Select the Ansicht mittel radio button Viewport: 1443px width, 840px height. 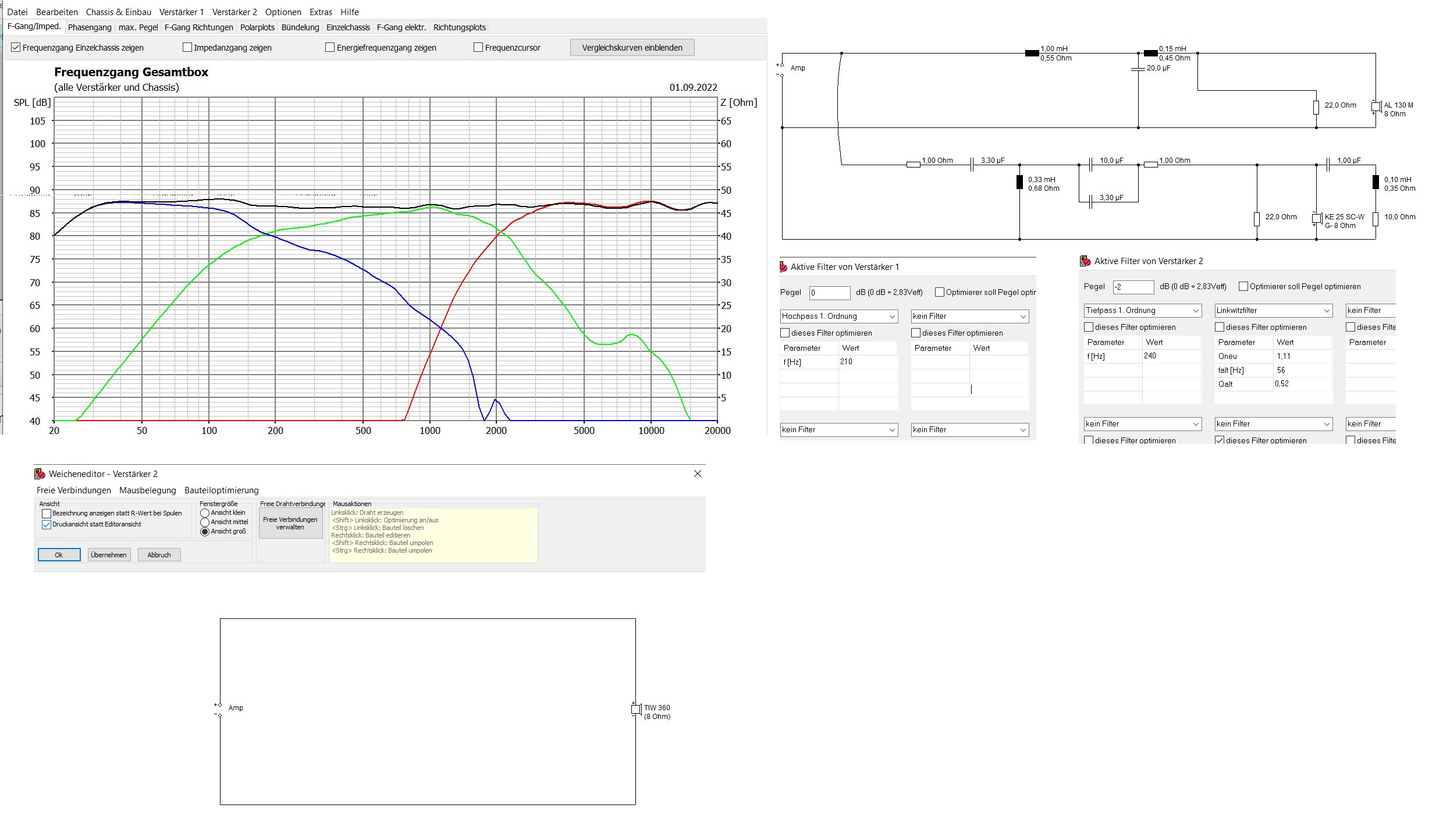(x=205, y=522)
